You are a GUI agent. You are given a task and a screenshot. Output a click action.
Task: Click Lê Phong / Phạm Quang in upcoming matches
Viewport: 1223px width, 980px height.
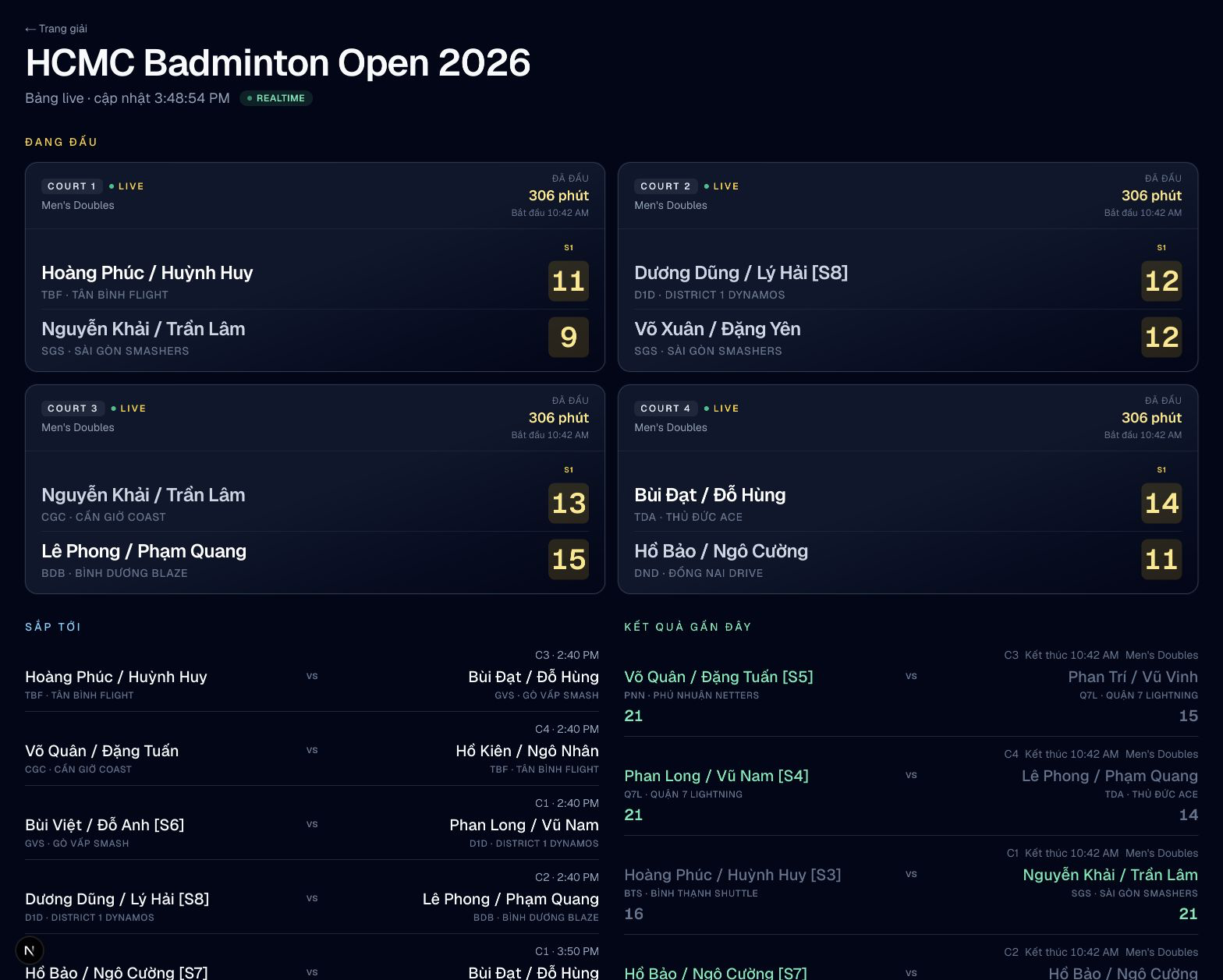[511, 899]
